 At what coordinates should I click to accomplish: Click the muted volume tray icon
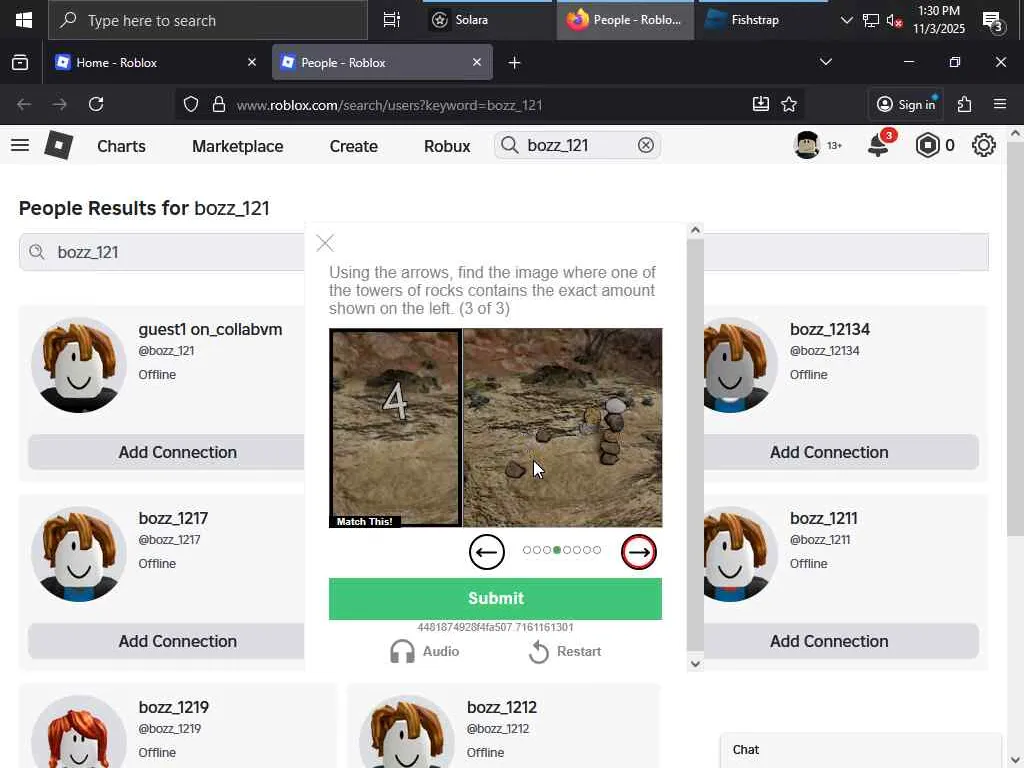click(894, 20)
